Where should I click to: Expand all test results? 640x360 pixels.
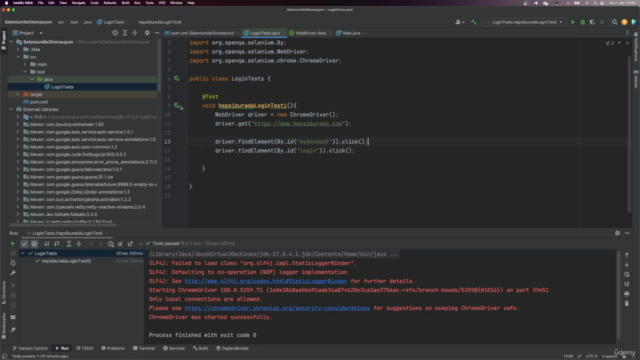tap(69, 244)
